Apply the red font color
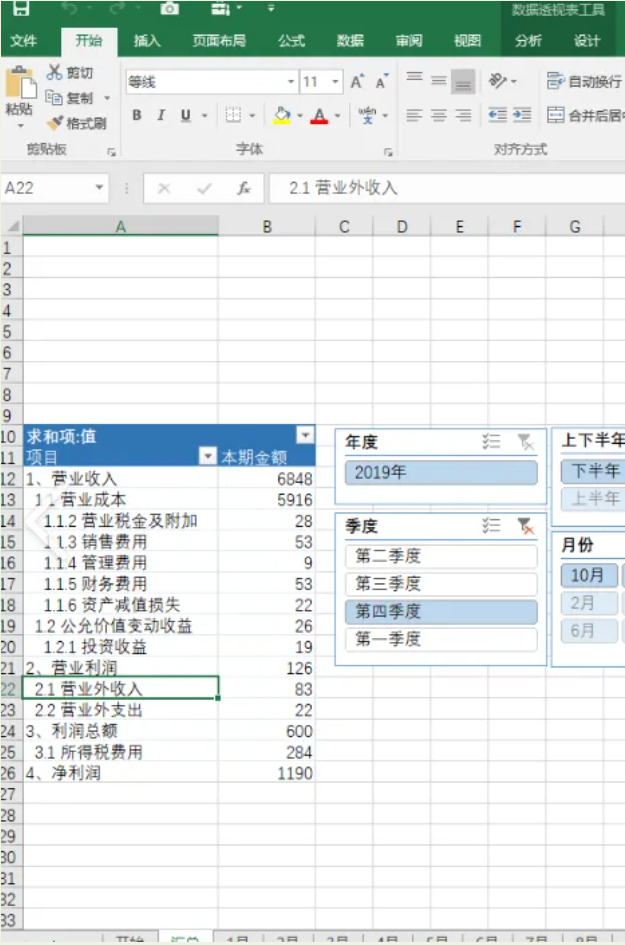The width and height of the screenshot is (625, 945). pyautogui.click(x=319, y=115)
